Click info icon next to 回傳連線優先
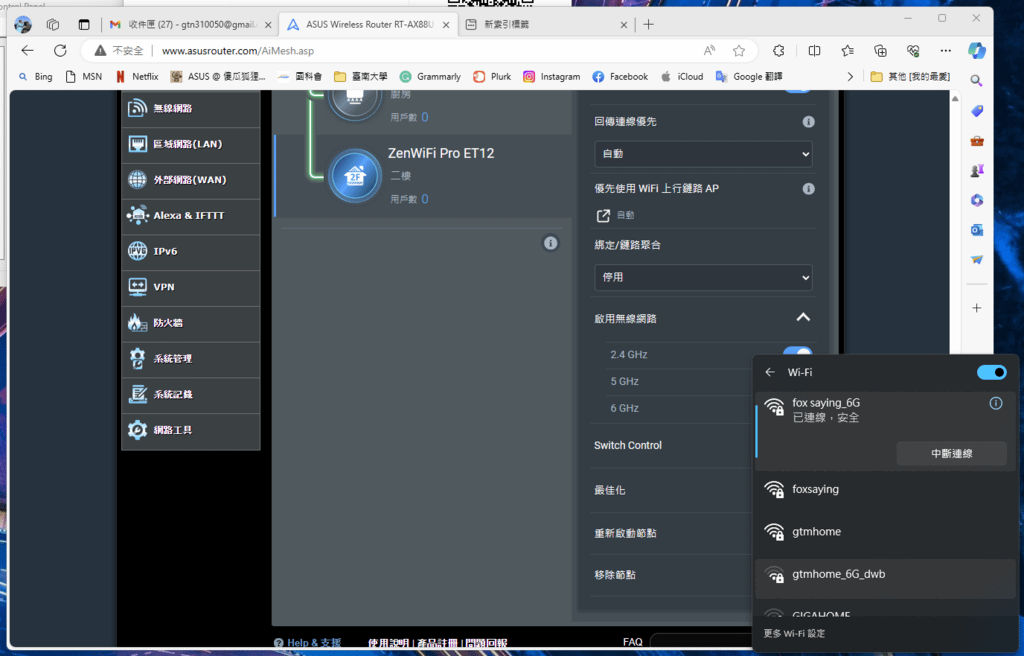The image size is (1024, 656). (x=808, y=122)
